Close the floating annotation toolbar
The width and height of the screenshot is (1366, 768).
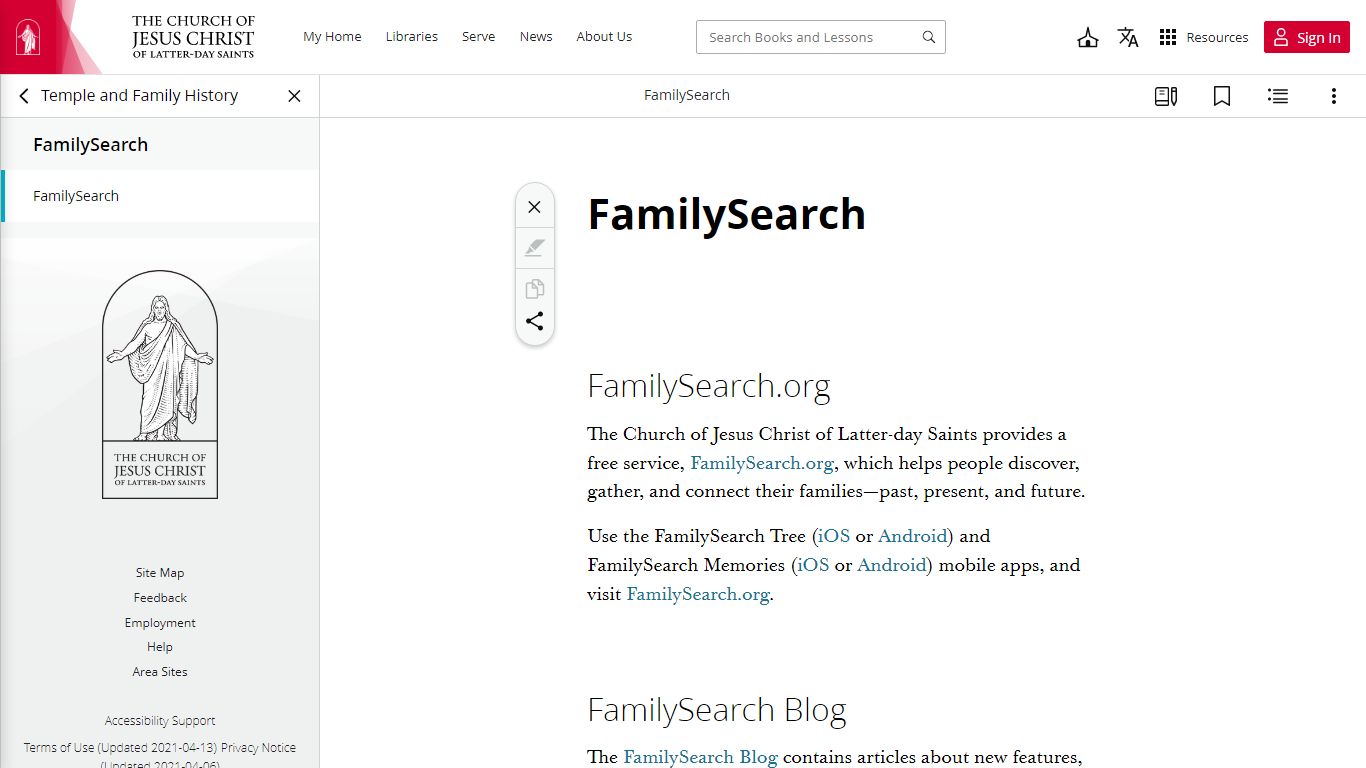pos(535,207)
